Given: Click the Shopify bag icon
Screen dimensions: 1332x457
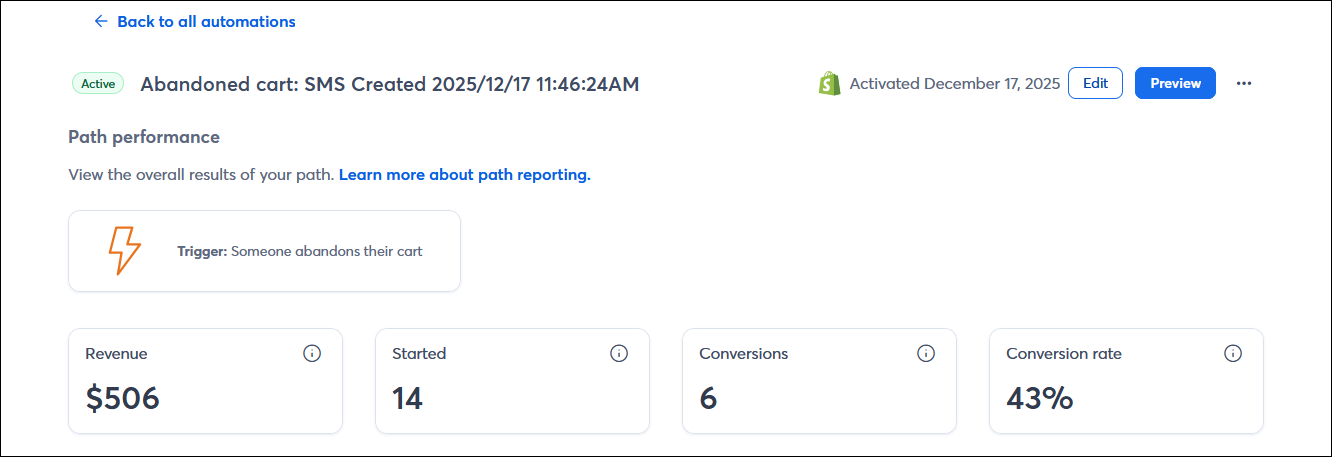Looking at the screenshot, I should pyautogui.click(x=829, y=83).
